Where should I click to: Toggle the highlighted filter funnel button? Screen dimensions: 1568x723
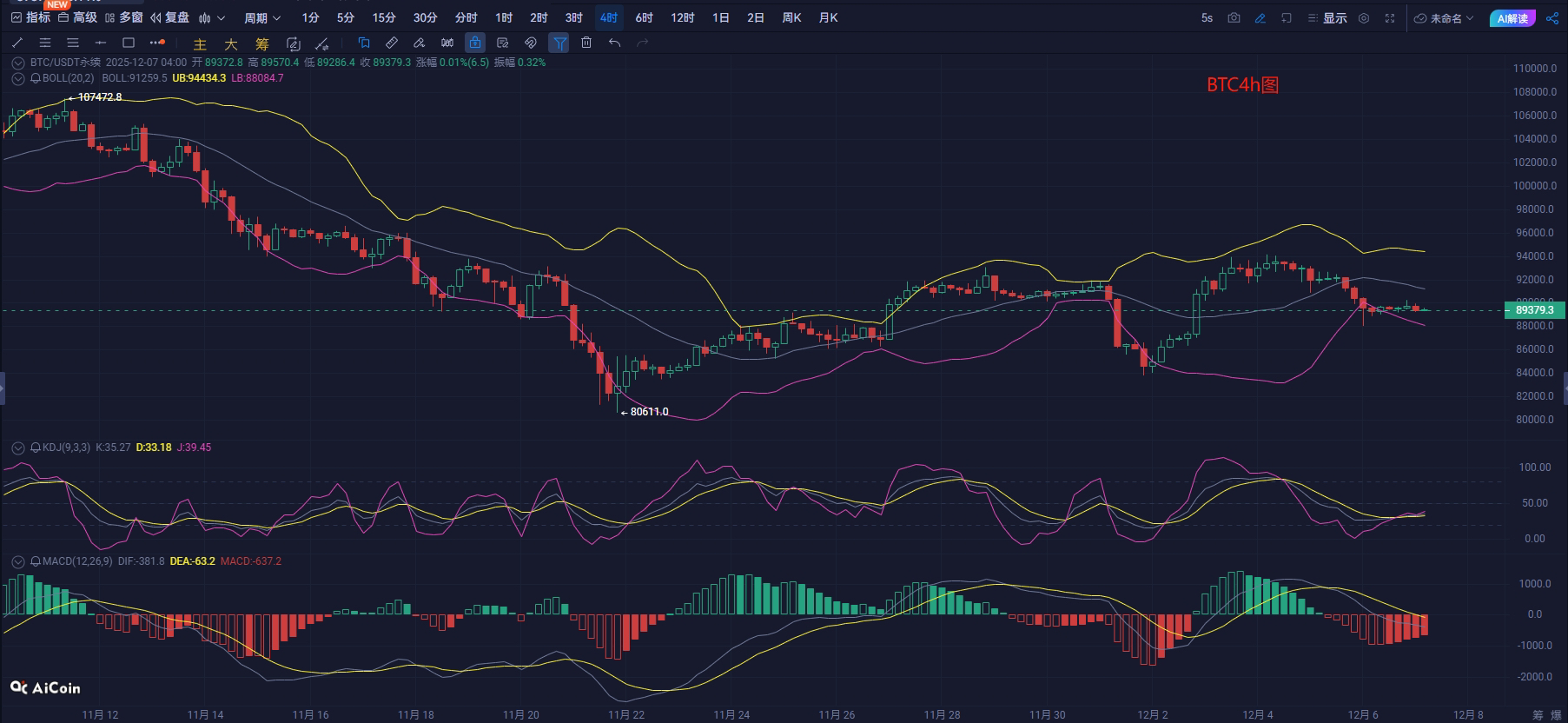(x=559, y=43)
